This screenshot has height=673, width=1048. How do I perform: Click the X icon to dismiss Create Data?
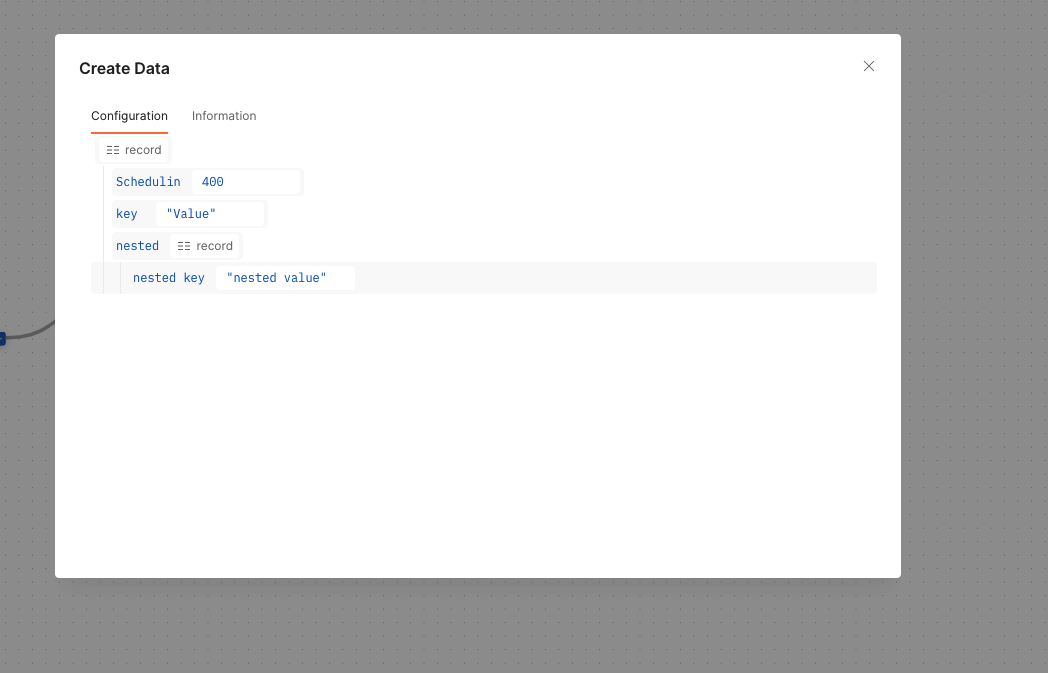point(868,66)
